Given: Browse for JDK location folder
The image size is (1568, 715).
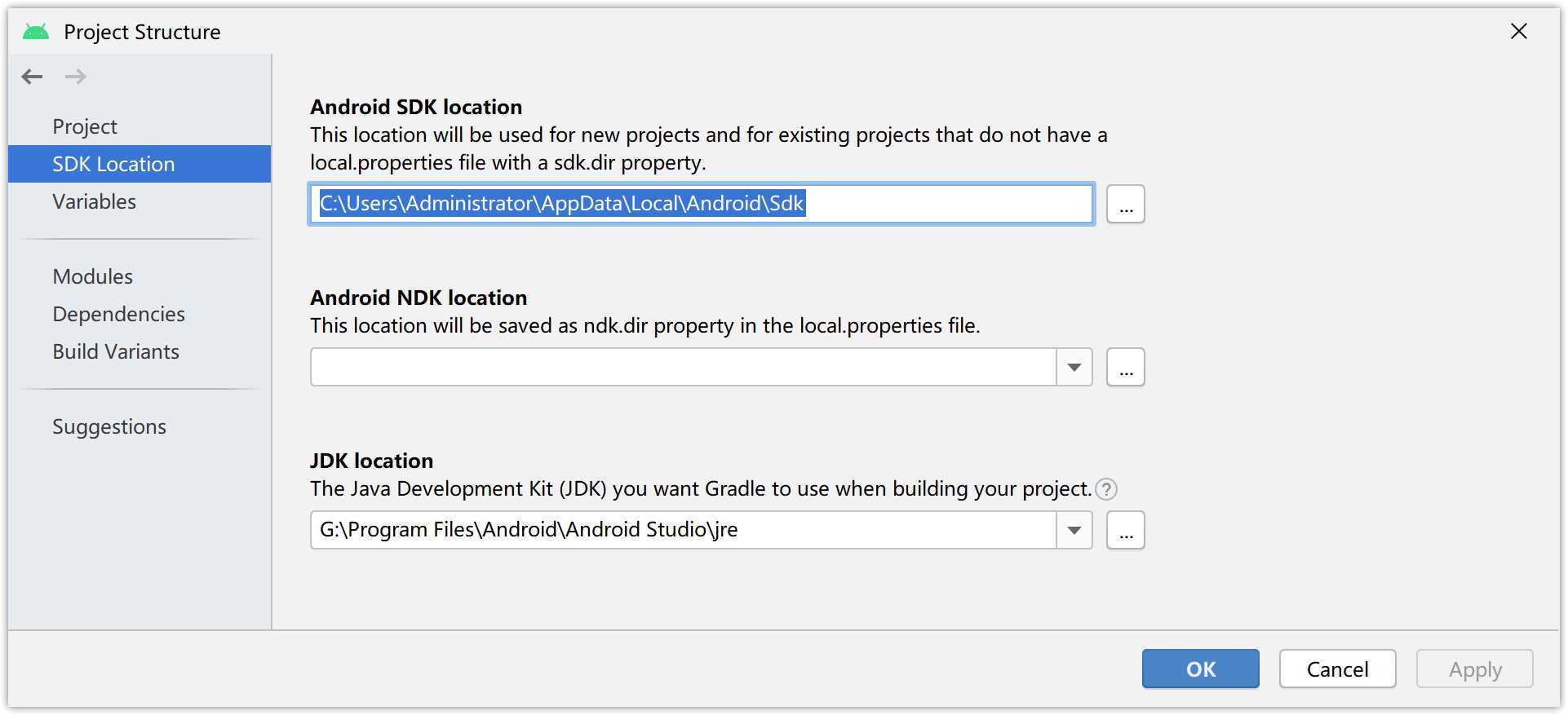Looking at the screenshot, I should click(1126, 530).
